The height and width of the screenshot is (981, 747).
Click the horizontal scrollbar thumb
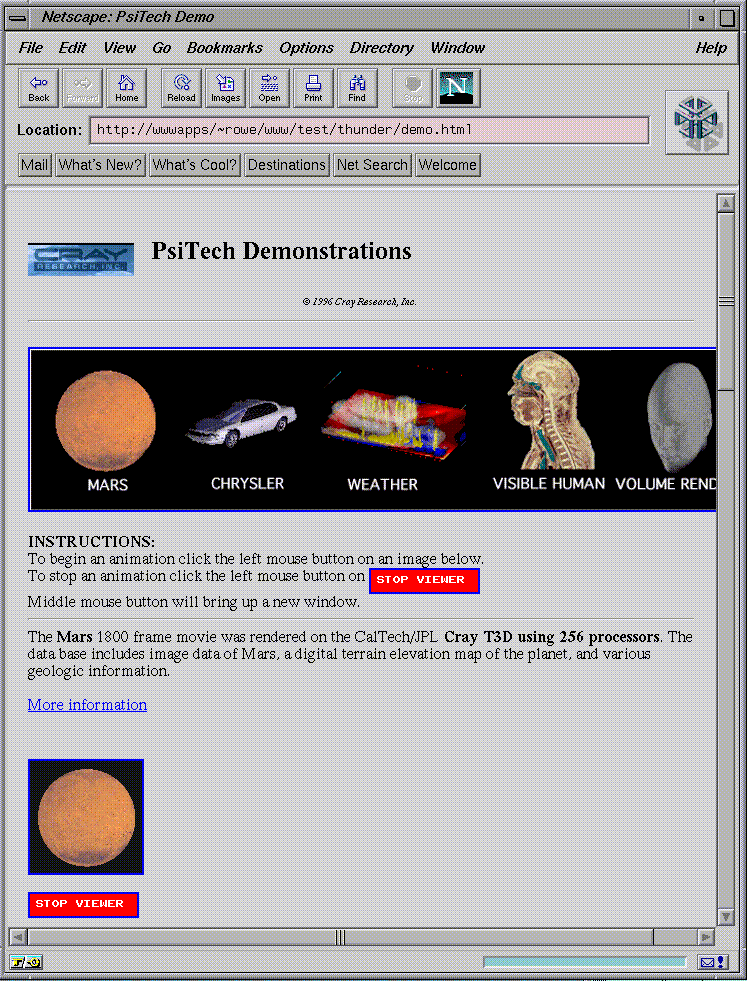click(340, 937)
